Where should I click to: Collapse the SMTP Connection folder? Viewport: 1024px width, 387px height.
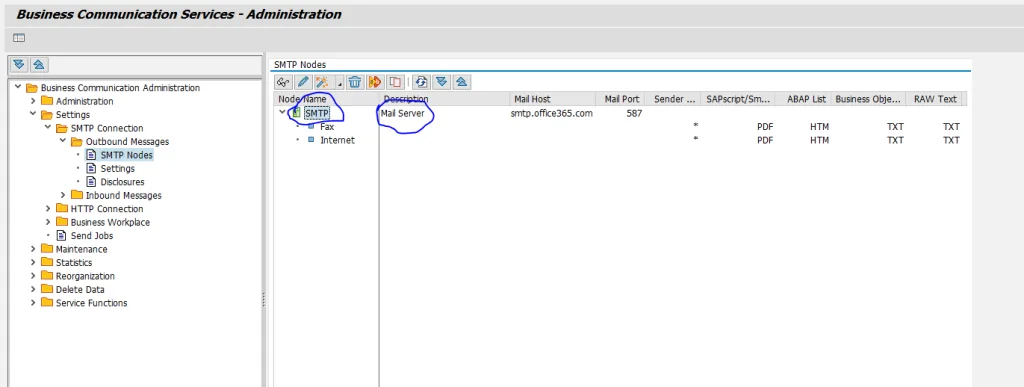(48, 128)
